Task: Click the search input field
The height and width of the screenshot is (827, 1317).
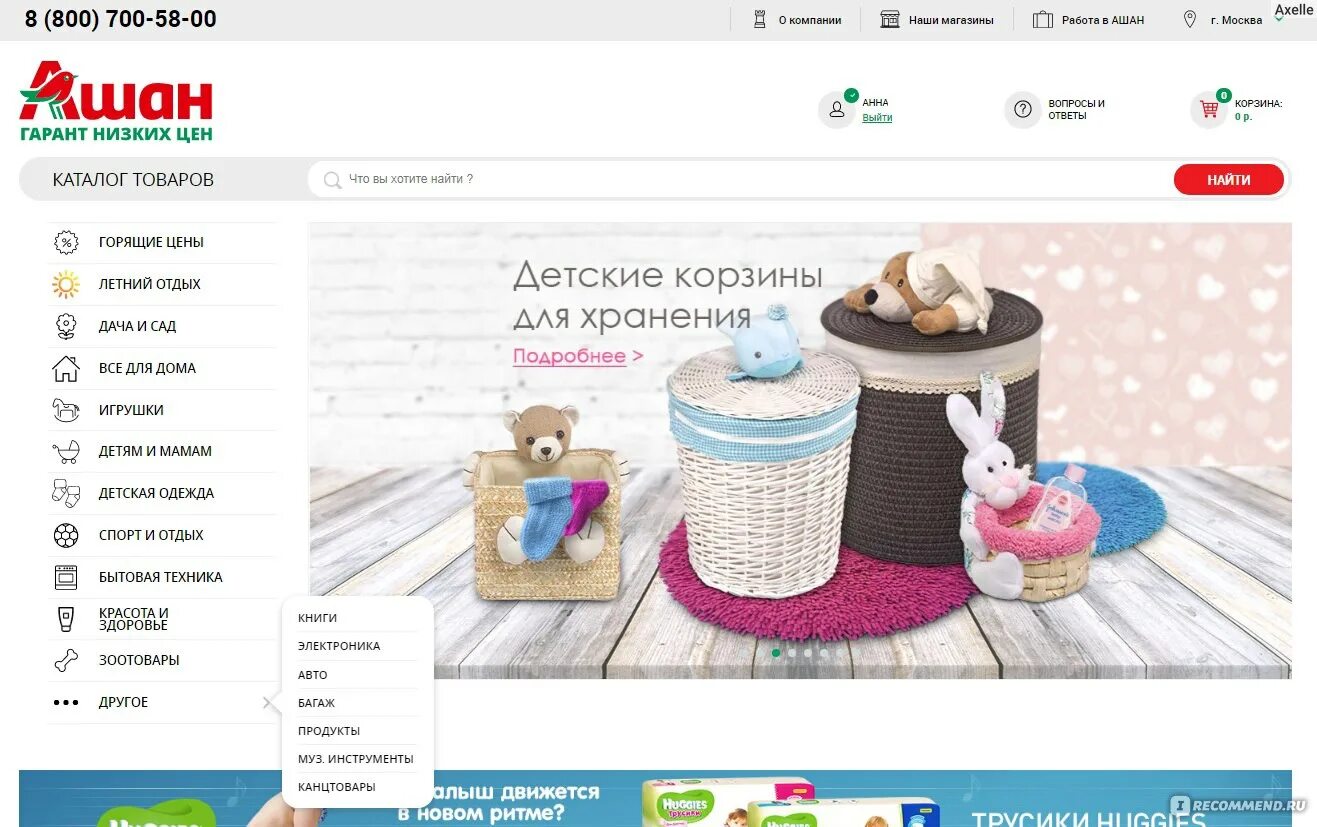Action: click(700, 179)
